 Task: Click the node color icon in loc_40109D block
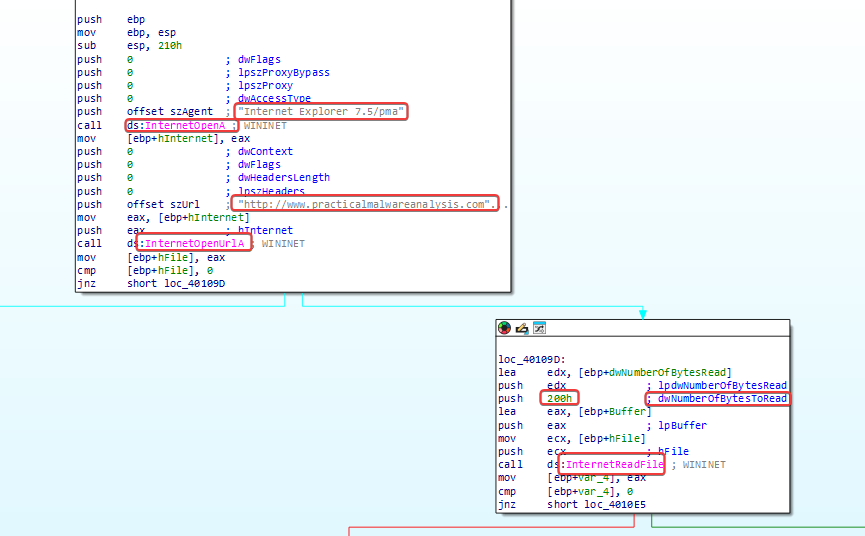pos(504,328)
